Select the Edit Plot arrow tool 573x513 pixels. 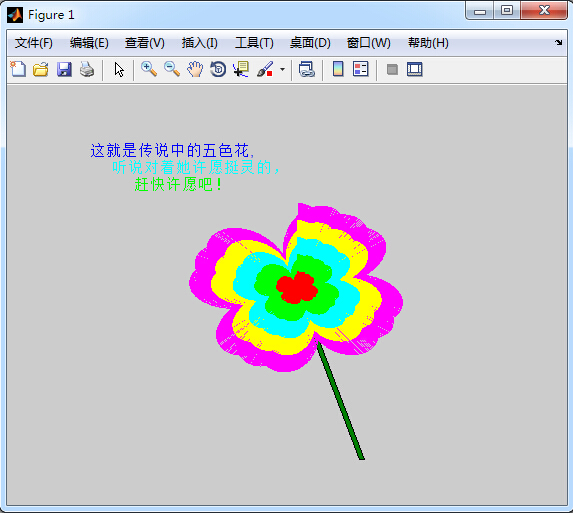pos(119,69)
